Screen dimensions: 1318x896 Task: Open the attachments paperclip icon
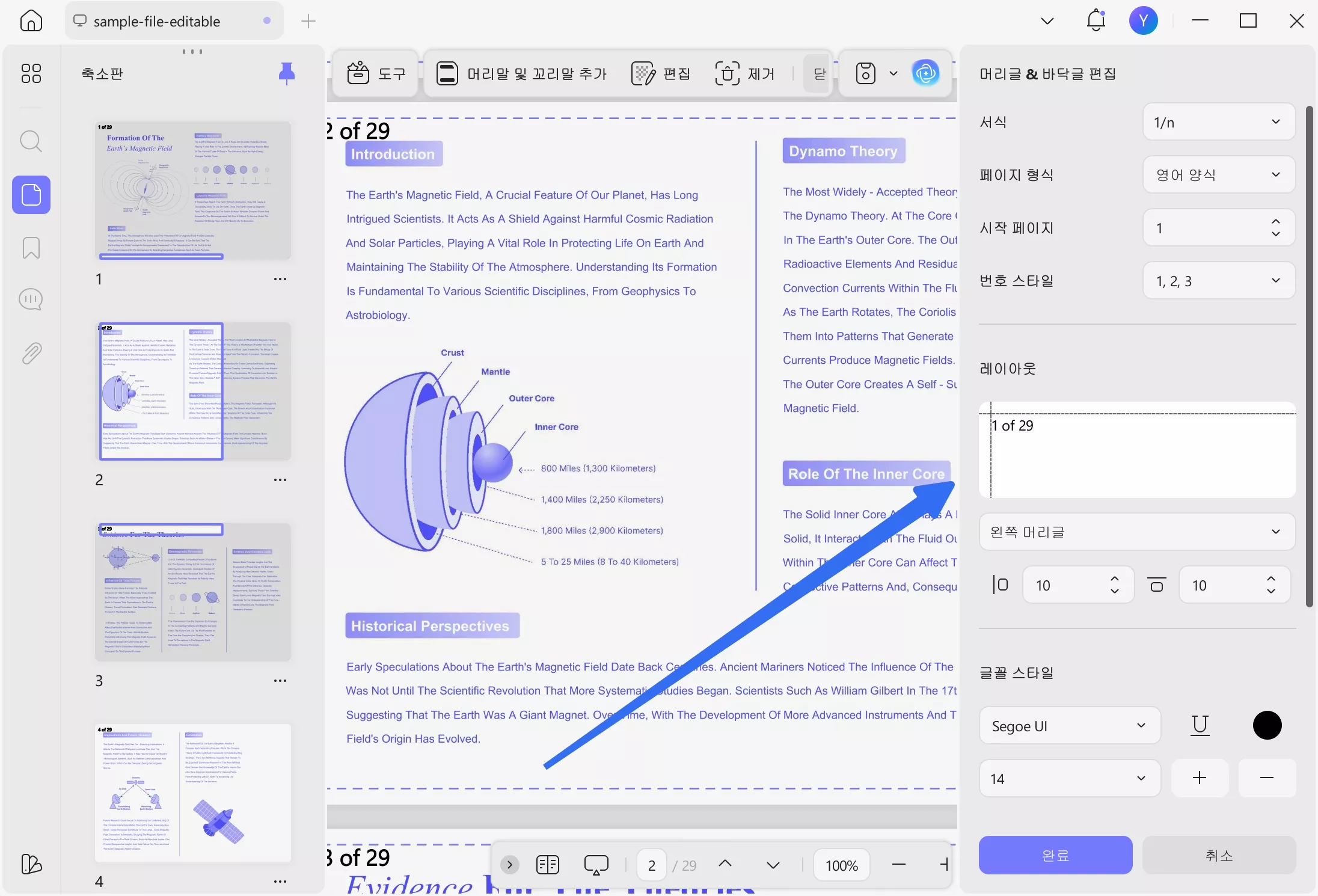tap(31, 353)
